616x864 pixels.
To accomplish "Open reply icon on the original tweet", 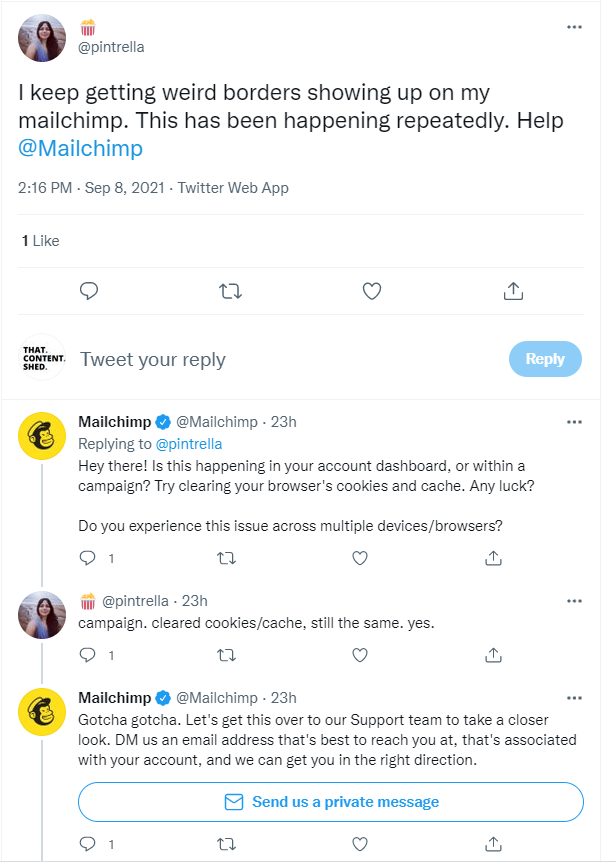I will (89, 291).
